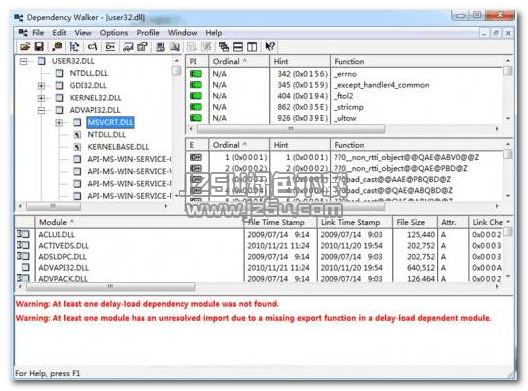
Task: Click the export icon for ordinal 1 row
Action: (196, 157)
